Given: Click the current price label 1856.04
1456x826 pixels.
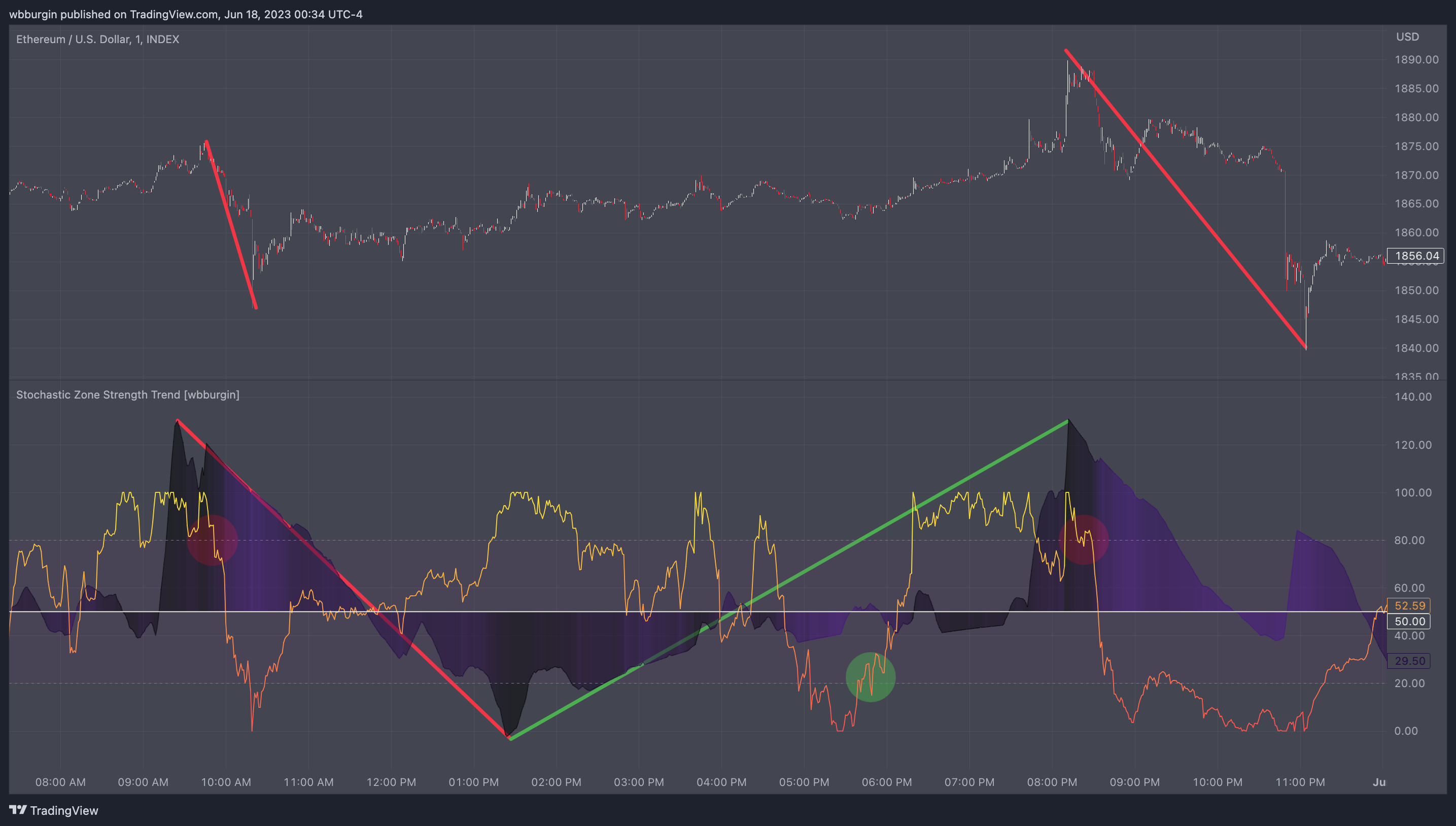Looking at the screenshot, I should click(x=1416, y=256).
